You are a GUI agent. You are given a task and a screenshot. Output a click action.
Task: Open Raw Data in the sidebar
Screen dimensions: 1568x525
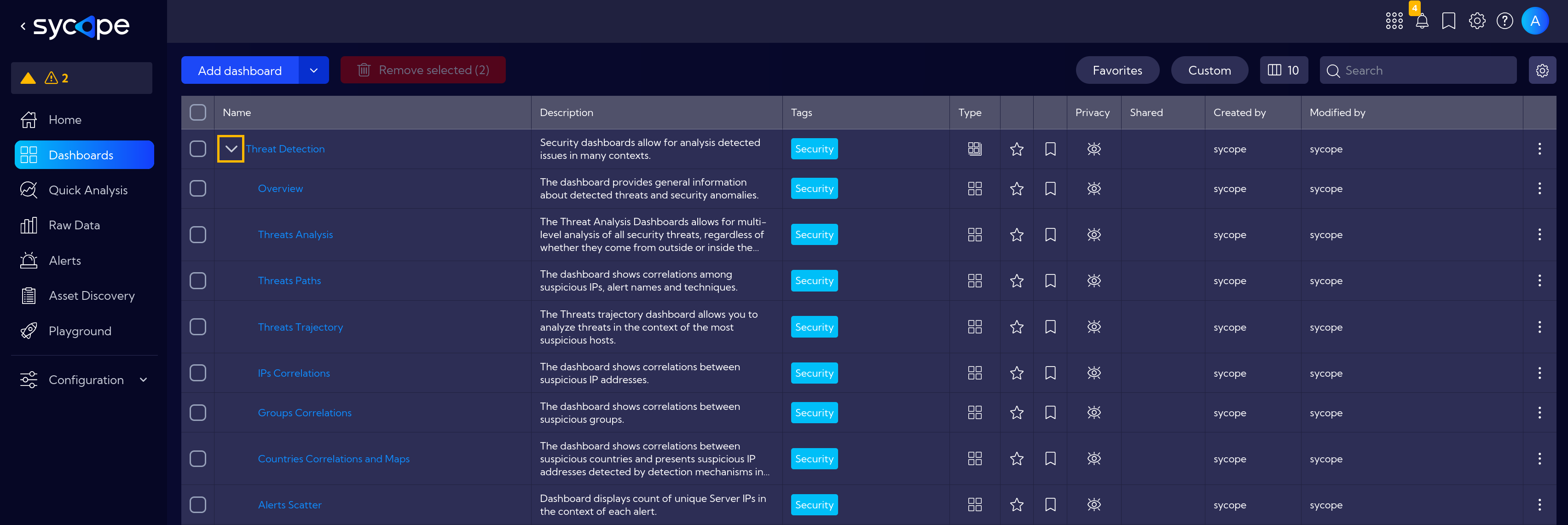point(85,225)
